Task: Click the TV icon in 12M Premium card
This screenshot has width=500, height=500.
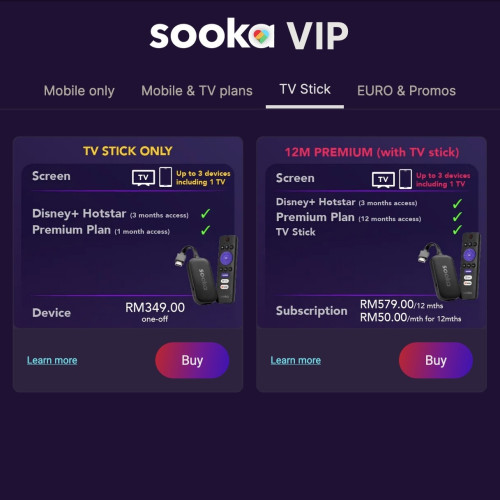Action: point(383,180)
